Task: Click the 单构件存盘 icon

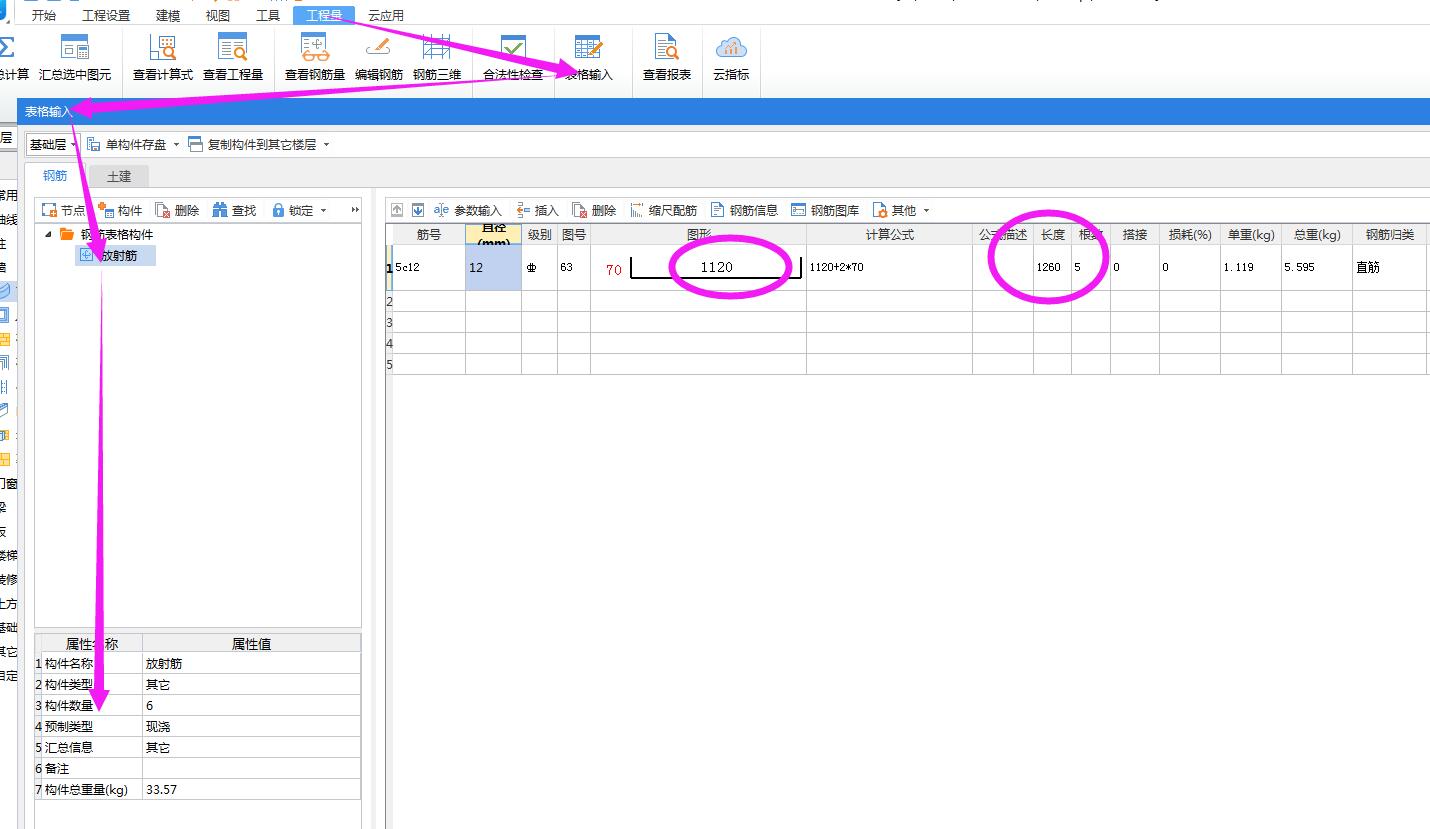Action: [x=94, y=144]
